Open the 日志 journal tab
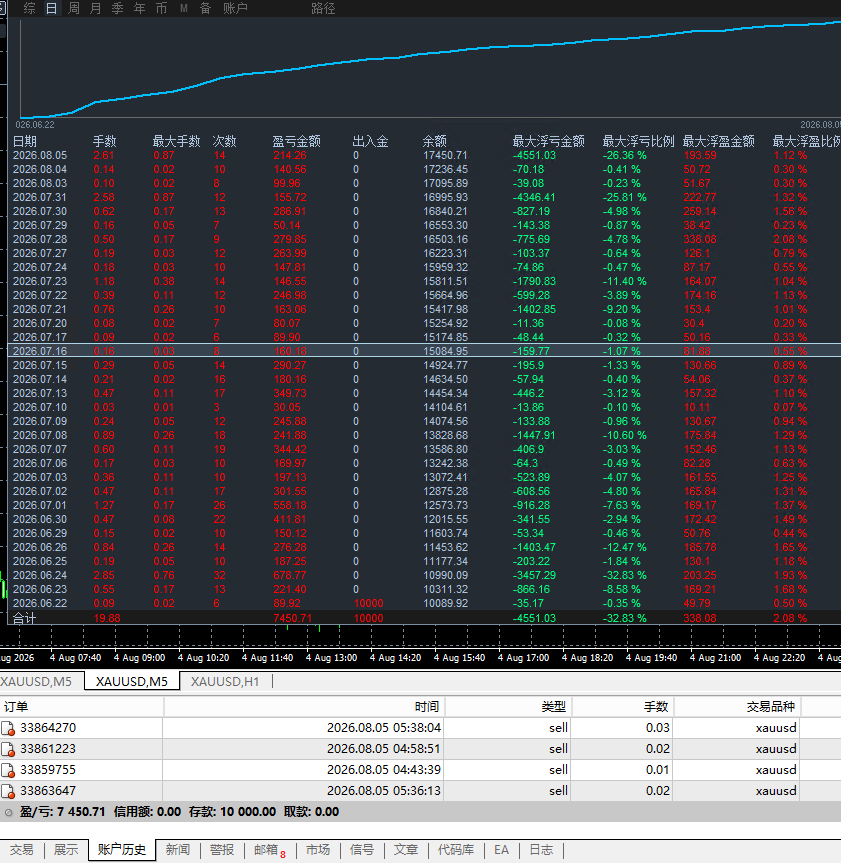This screenshot has width=841, height=864. click(x=541, y=850)
